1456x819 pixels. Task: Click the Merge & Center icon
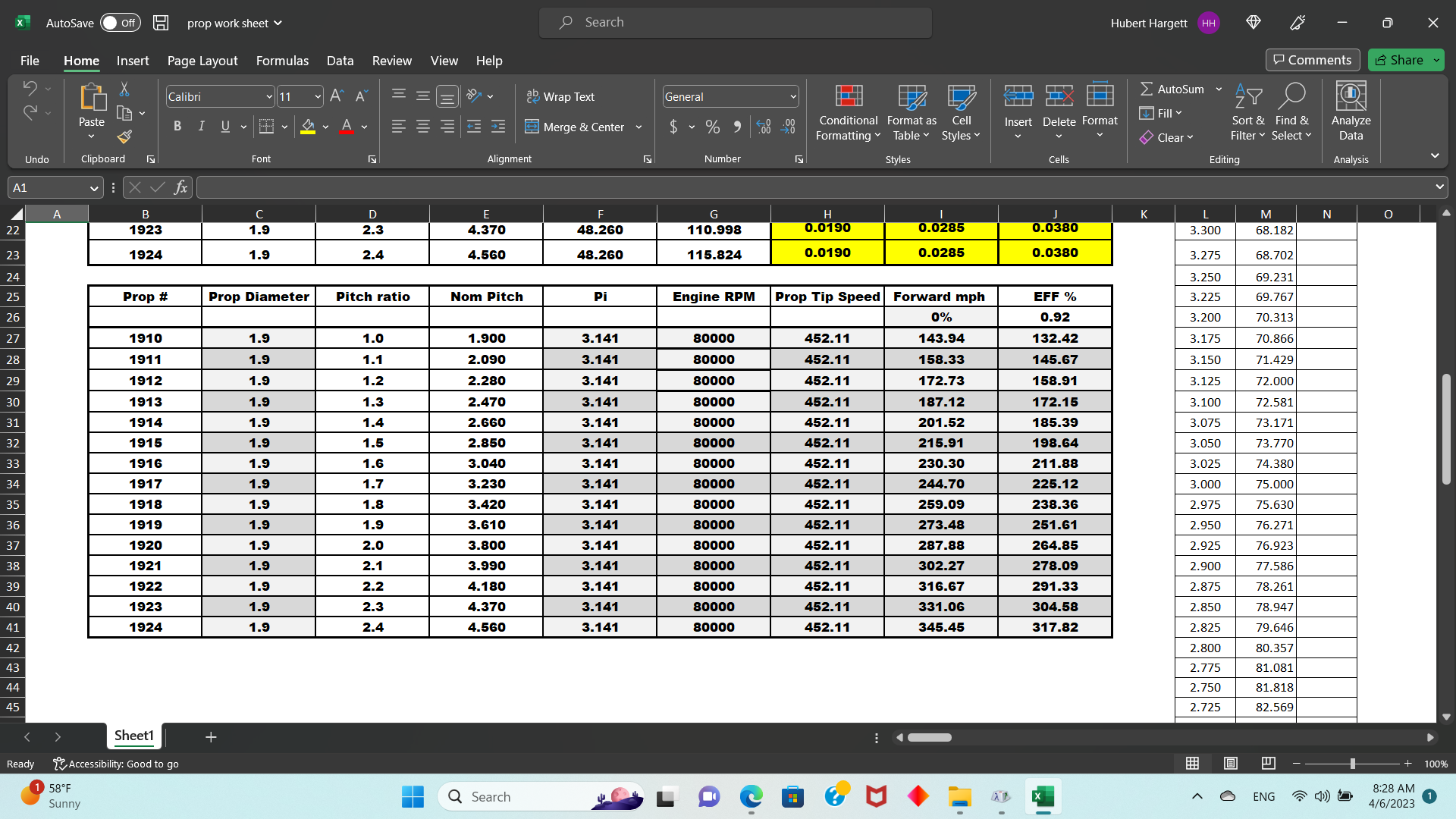pos(532,127)
